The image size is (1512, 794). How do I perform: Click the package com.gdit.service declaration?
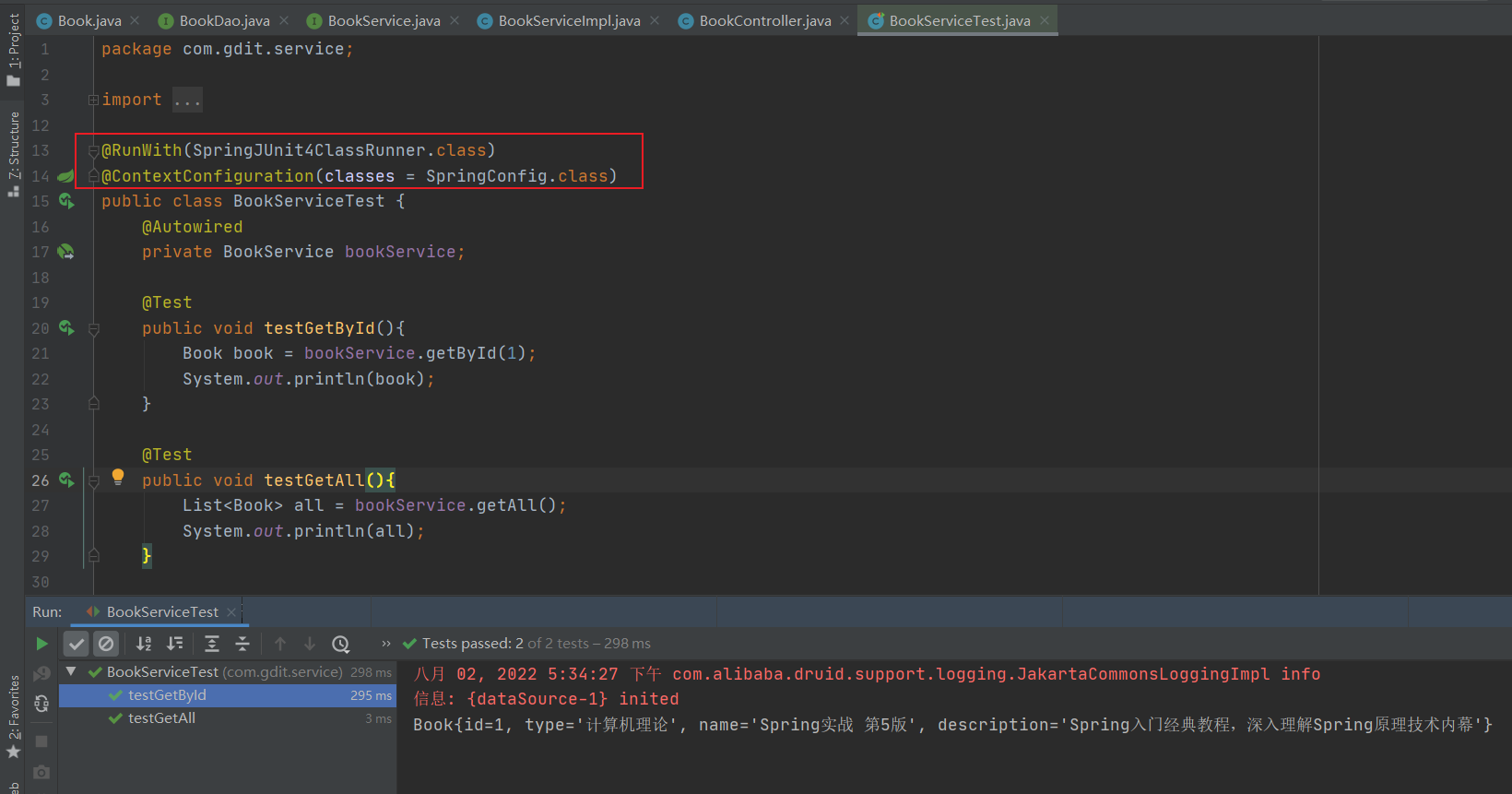coord(227,49)
